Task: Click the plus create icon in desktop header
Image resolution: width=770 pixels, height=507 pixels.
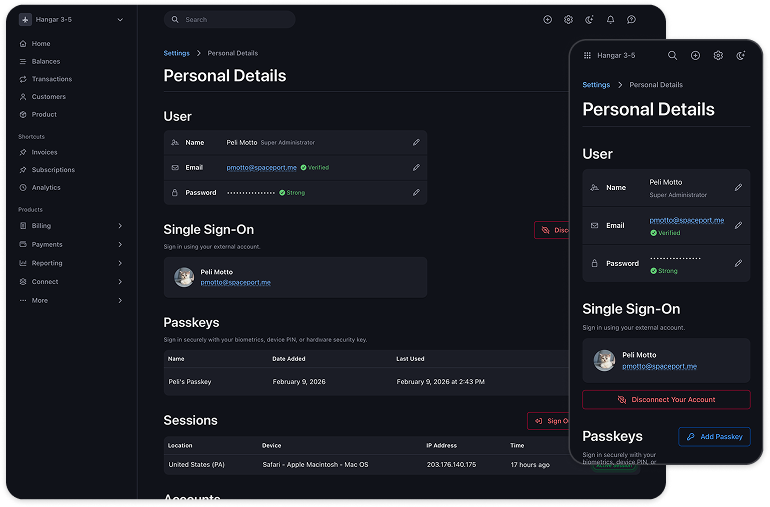Action: pos(548,20)
